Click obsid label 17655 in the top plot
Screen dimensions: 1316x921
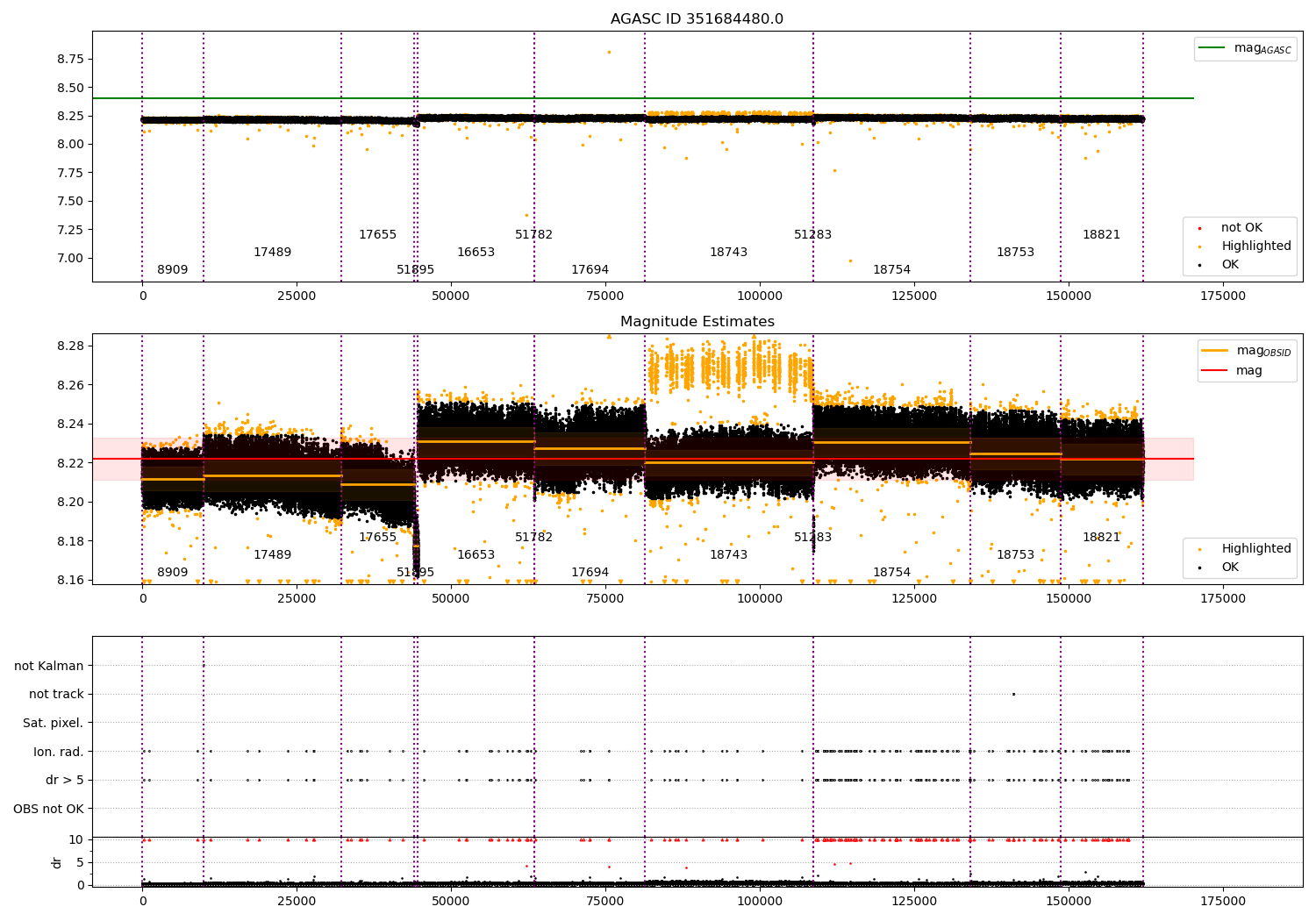tap(378, 235)
